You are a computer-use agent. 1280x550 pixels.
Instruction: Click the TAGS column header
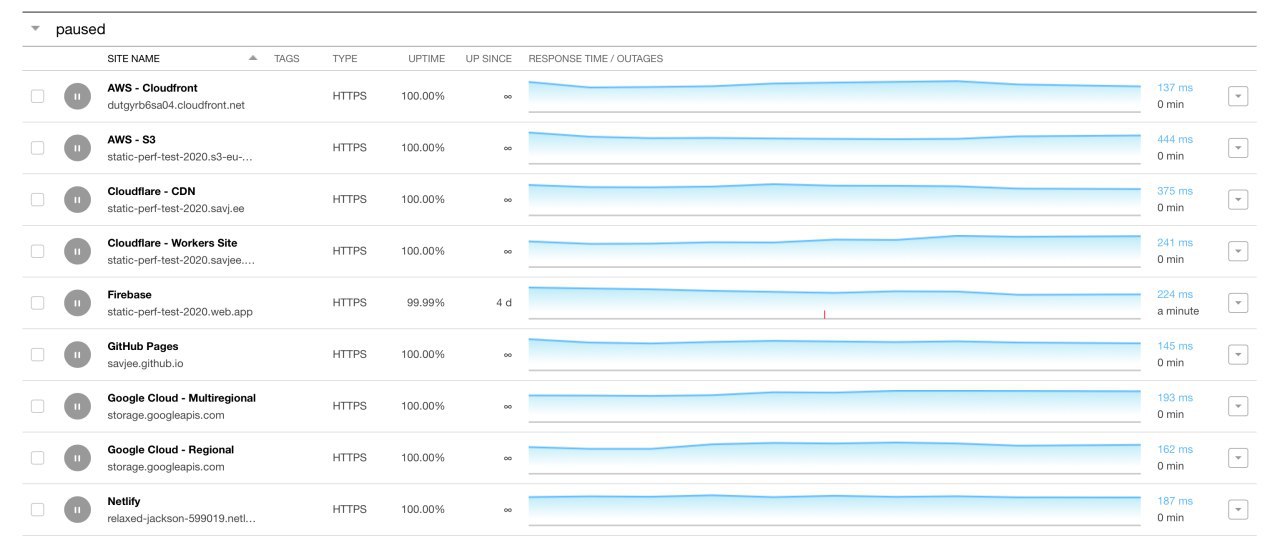287,59
